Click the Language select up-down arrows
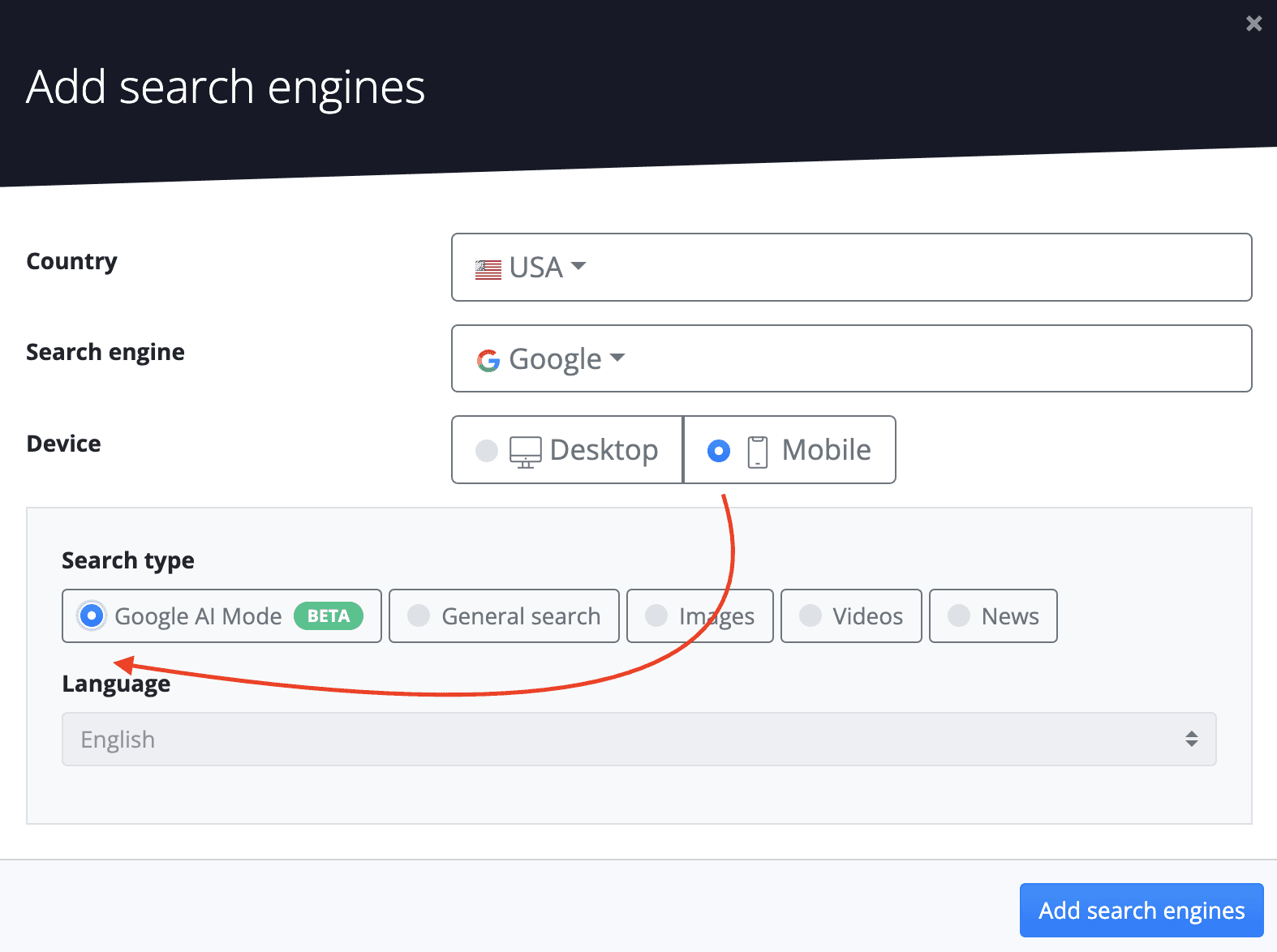The image size is (1277, 952). (x=1191, y=739)
